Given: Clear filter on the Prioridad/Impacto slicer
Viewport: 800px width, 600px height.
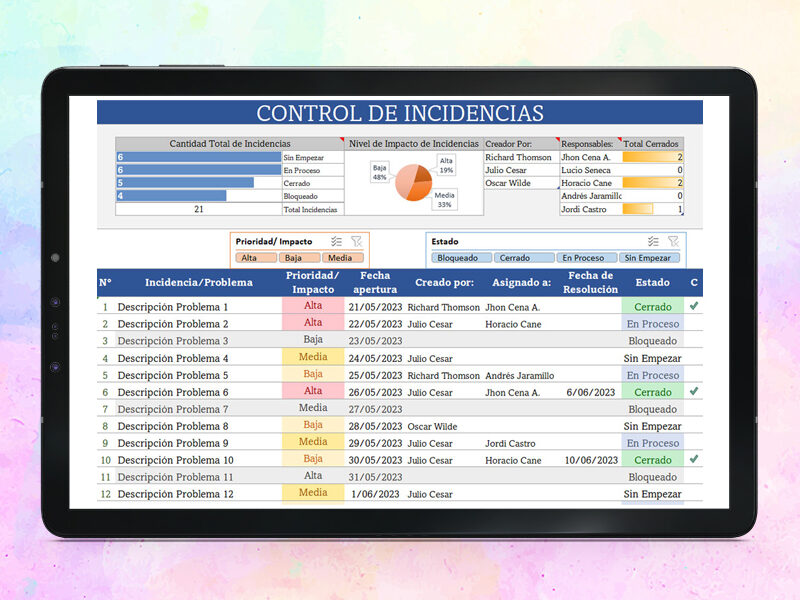Looking at the screenshot, I should pyautogui.click(x=357, y=241).
